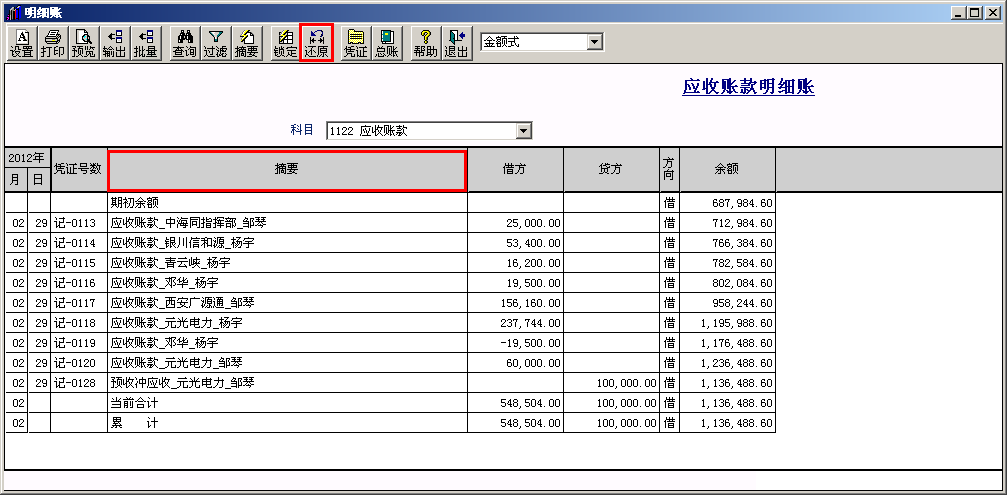Image resolution: width=1007 pixels, height=495 pixels.
Task: Click summary 应收账款_元光电力_杨宇
Action: point(177,322)
